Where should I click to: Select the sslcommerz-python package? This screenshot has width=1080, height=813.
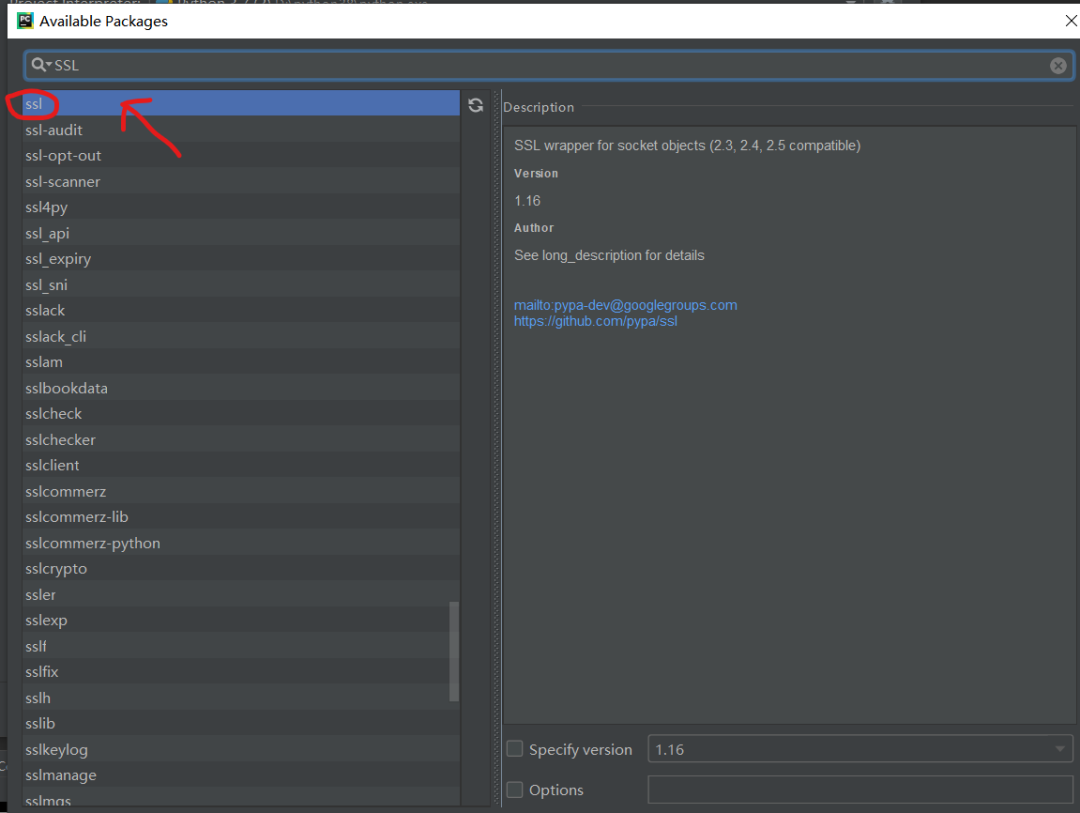click(93, 543)
